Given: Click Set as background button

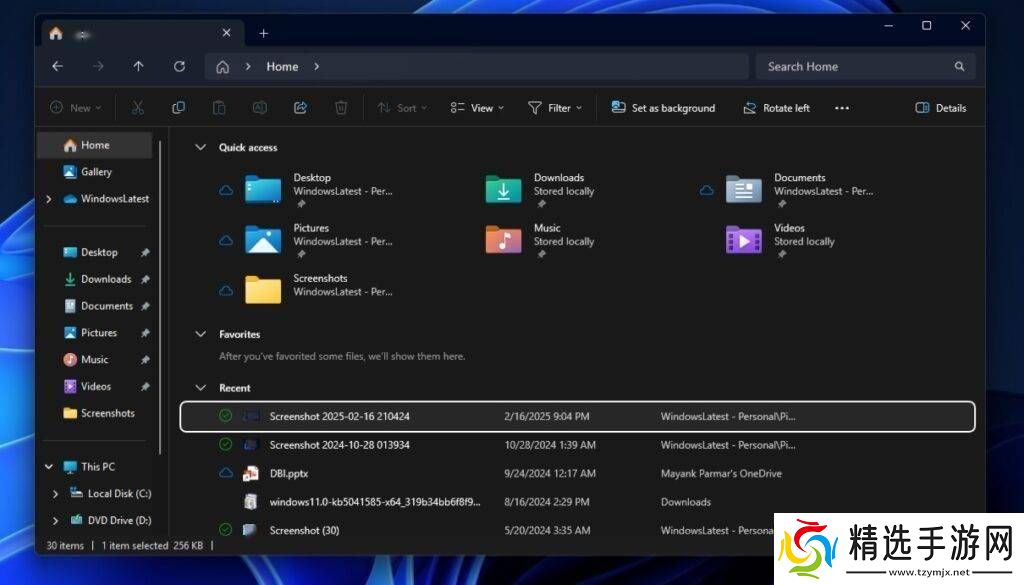Looking at the screenshot, I should (663, 108).
